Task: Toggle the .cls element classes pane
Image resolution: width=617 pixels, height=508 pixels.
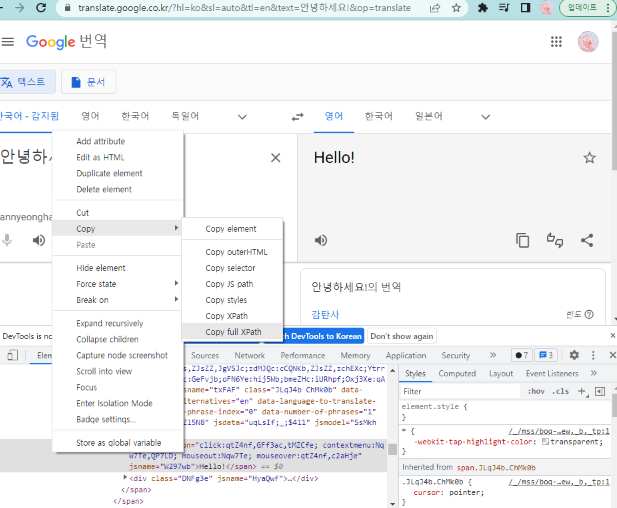Action: click(560, 391)
